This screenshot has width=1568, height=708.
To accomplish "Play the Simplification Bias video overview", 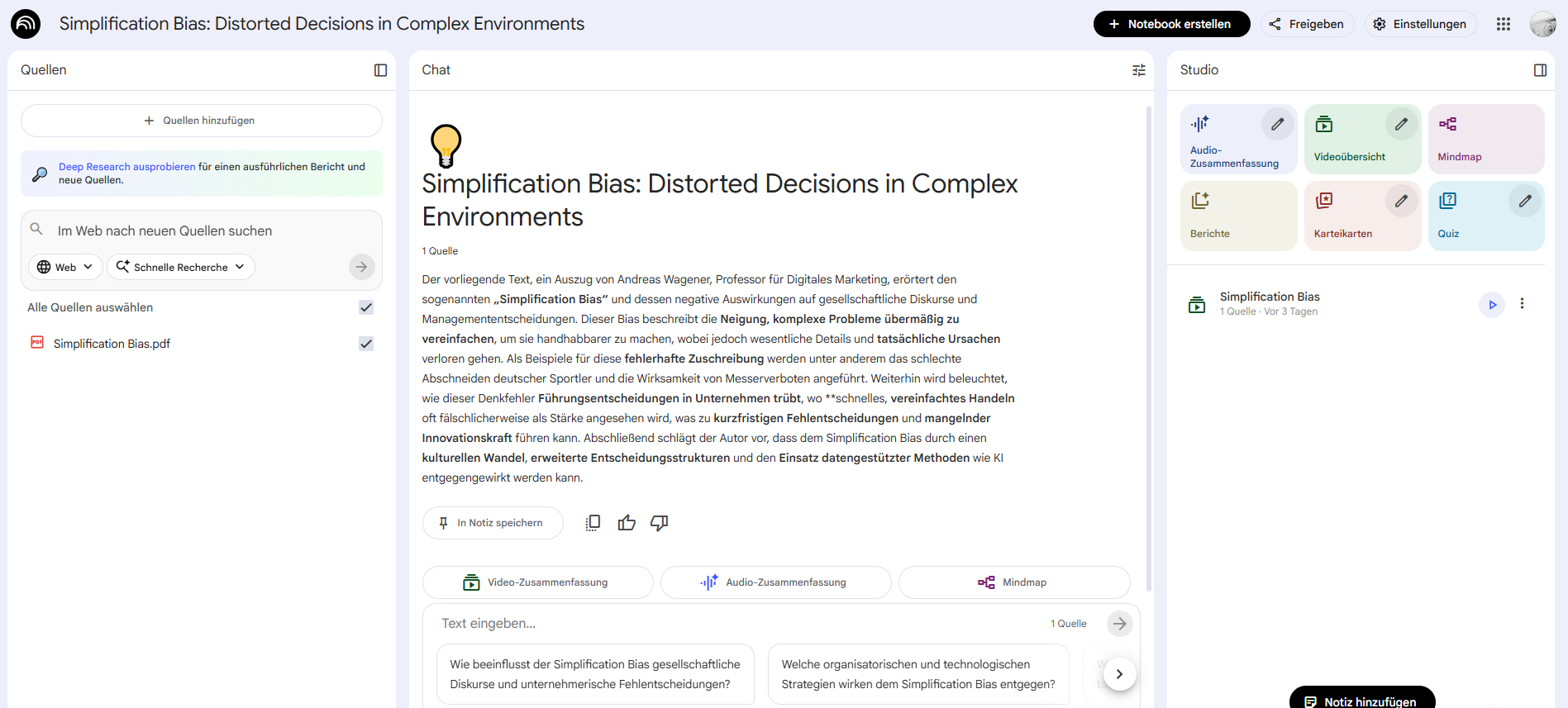I will pos(1492,304).
